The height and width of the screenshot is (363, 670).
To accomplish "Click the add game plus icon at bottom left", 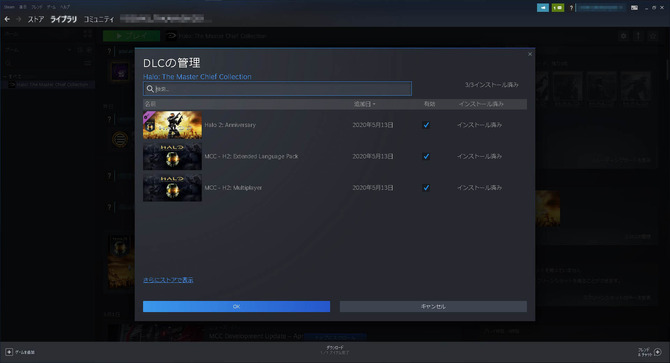I will click(x=9, y=352).
